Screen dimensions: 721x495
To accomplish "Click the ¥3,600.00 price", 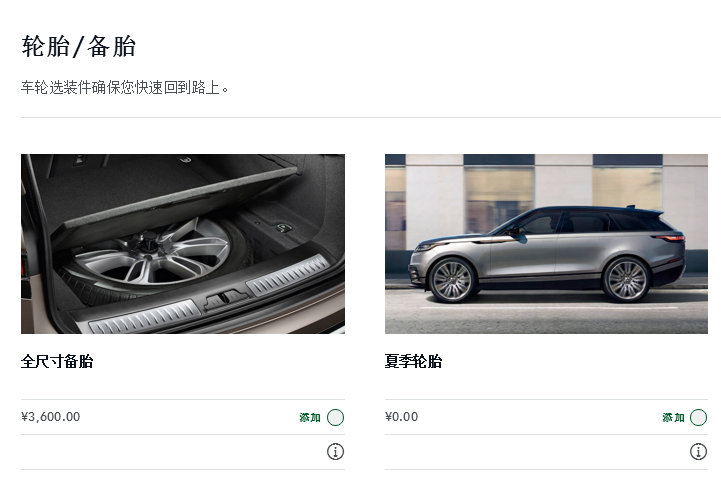I will (51, 417).
